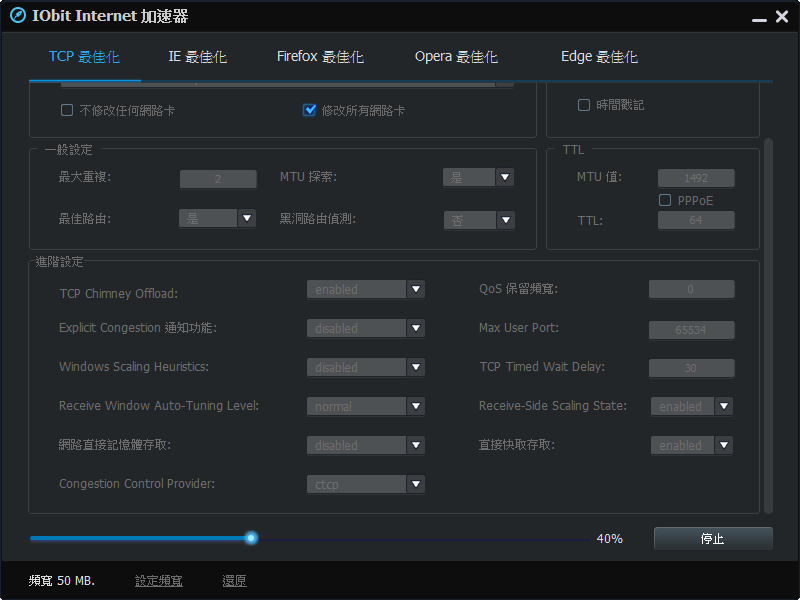Click the IObit compass logo icon
The width and height of the screenshot is (800, 600).
pos(17,17)
